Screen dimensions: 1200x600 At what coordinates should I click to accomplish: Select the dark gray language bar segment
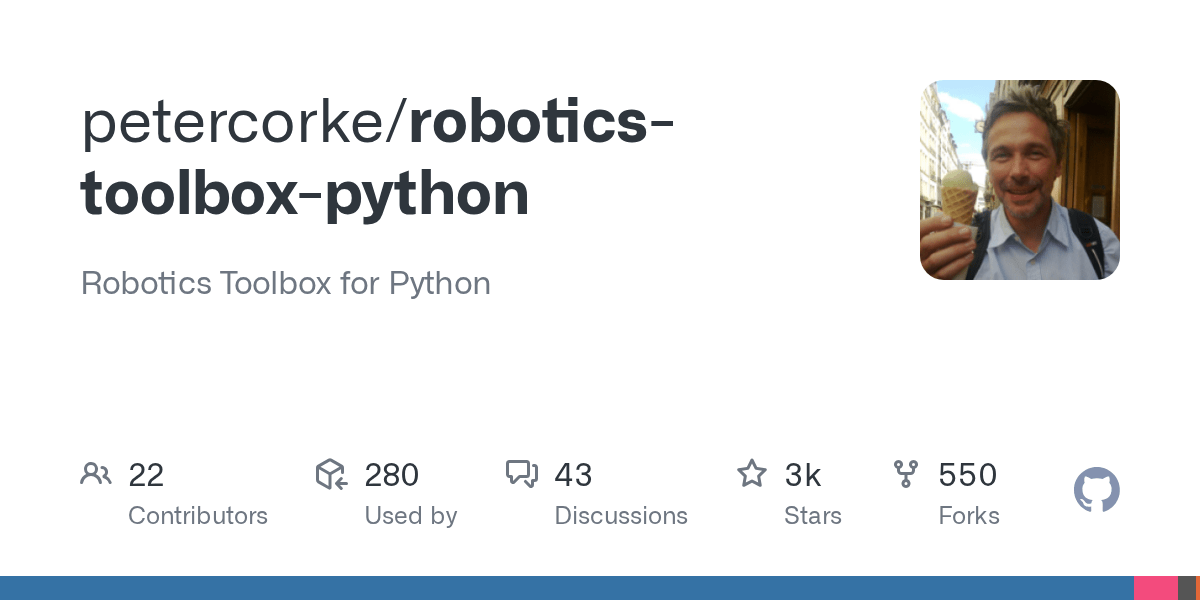pyautogui.click(x=1187, y=588)
